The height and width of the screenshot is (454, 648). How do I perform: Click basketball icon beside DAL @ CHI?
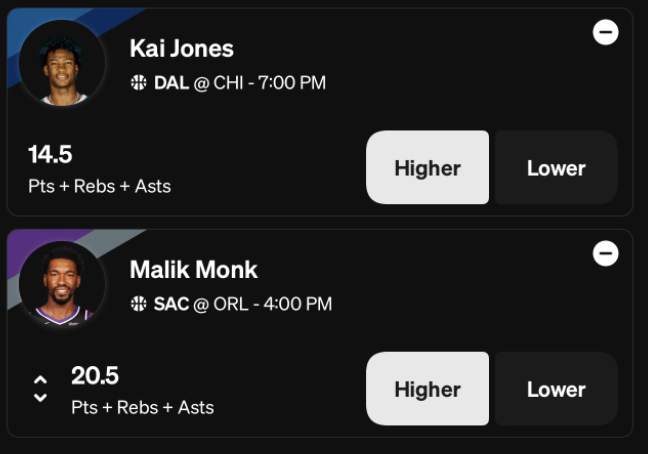[x=138, y=83]
